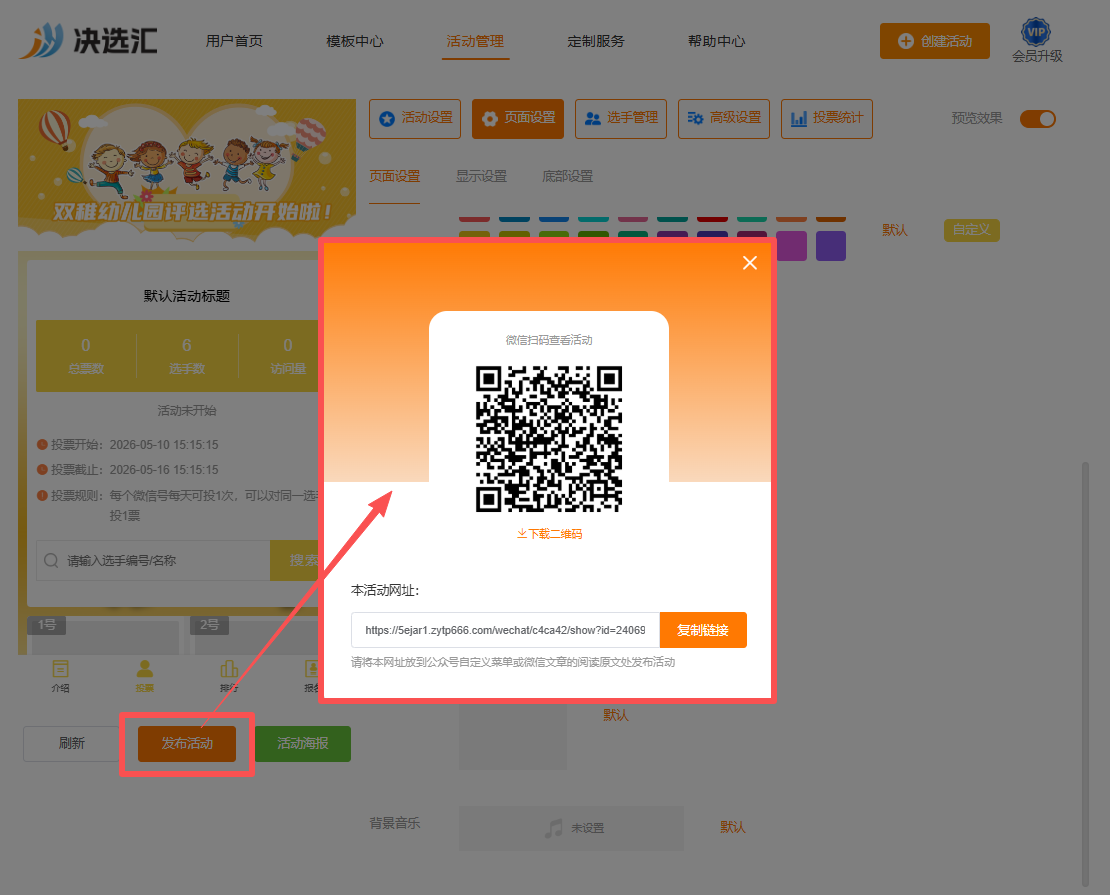
Task: Click the 微信扫码查看活动 caption
Action: [x=549, y=340]
